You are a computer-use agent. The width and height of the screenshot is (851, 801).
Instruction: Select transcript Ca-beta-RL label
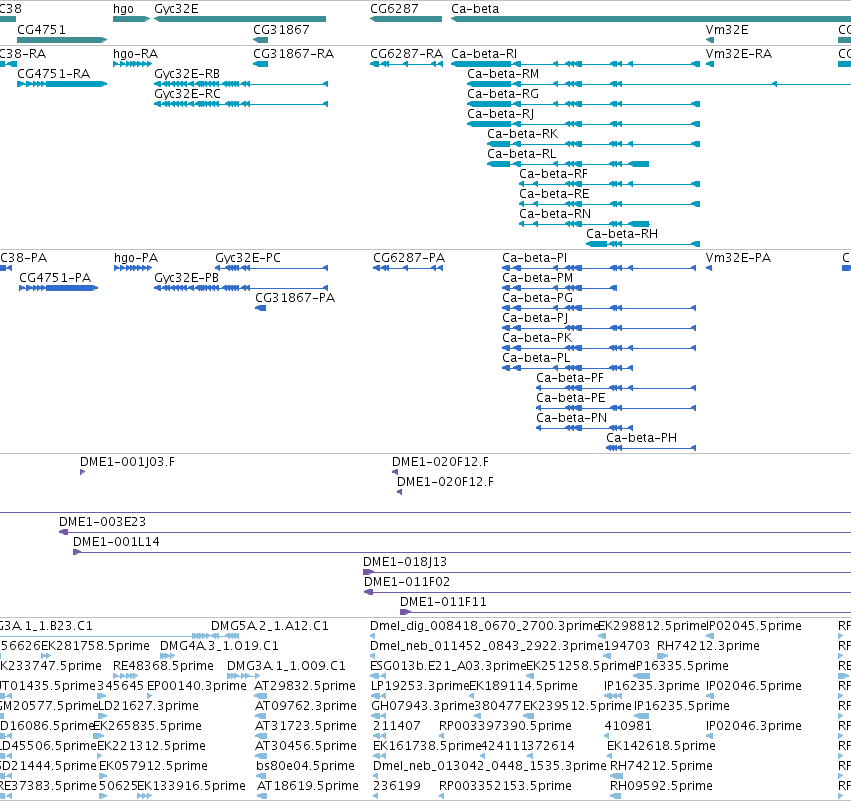[522, 154]
